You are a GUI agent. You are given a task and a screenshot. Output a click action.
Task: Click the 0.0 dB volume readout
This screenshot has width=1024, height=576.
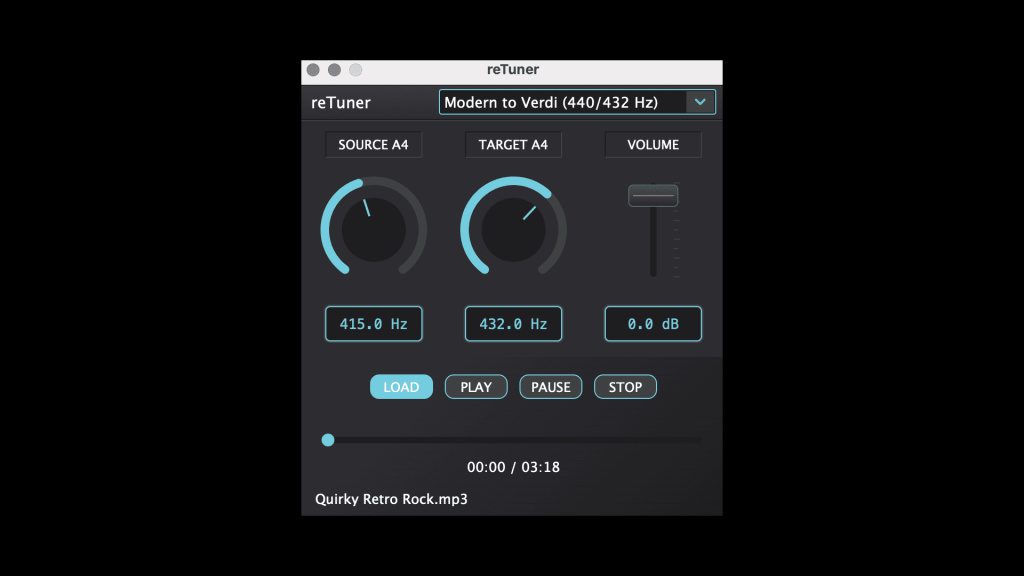point(652,323)
